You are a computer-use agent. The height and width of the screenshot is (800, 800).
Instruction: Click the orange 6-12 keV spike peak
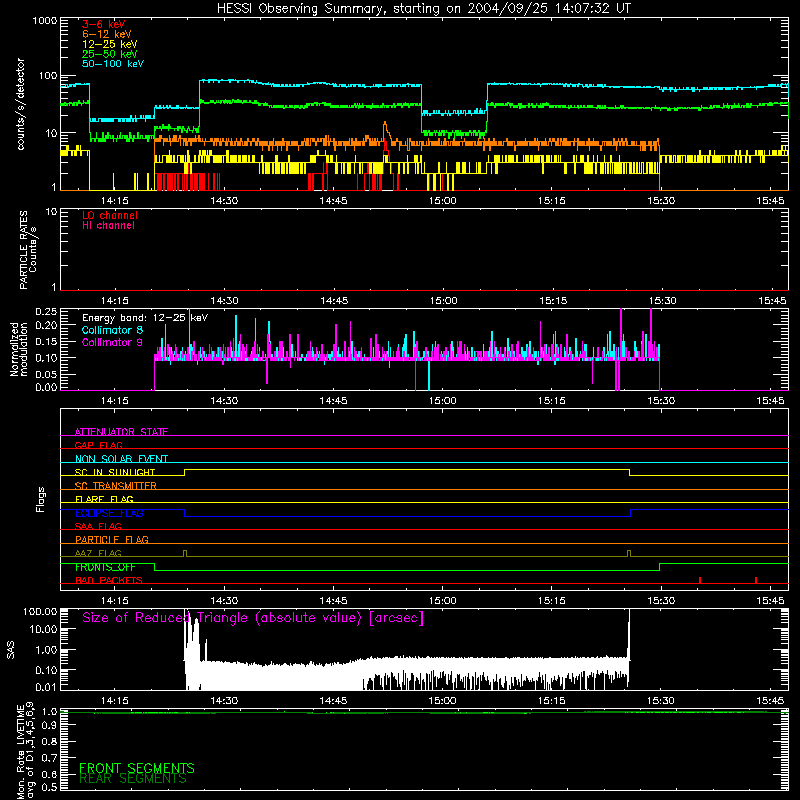(x=385, y=123)
